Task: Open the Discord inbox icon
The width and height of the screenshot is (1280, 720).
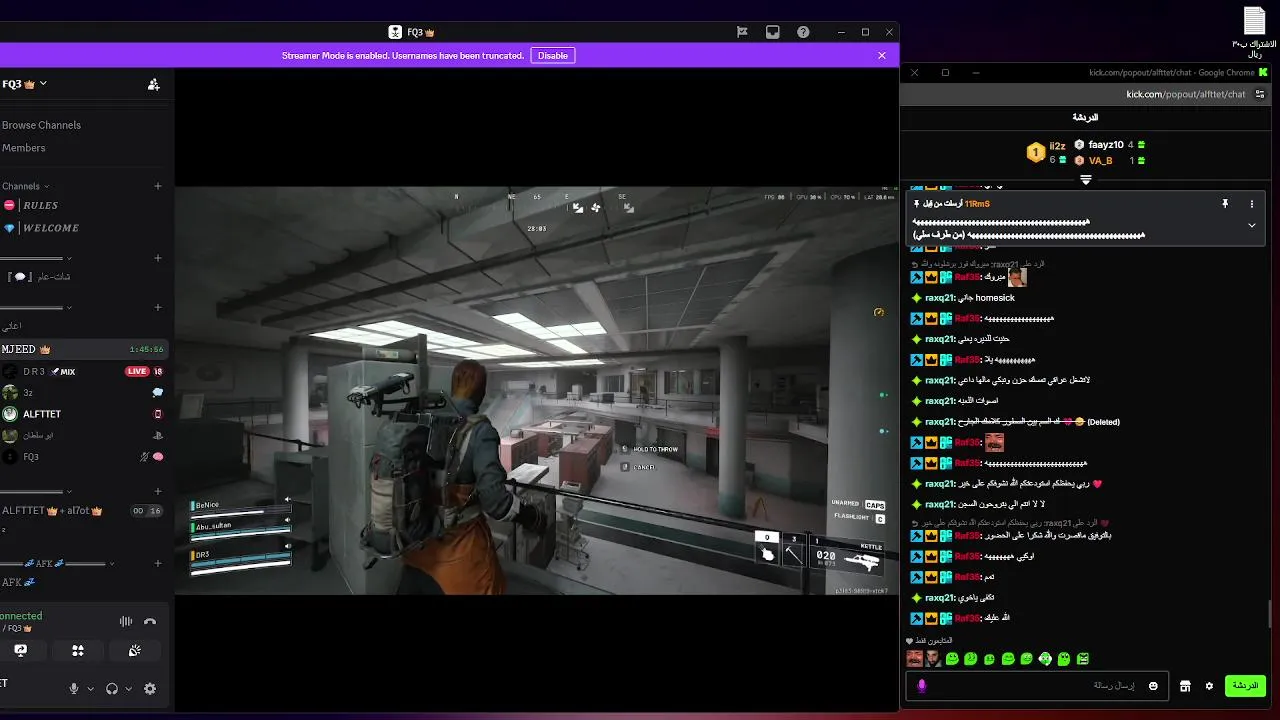Action: point(773,32)
